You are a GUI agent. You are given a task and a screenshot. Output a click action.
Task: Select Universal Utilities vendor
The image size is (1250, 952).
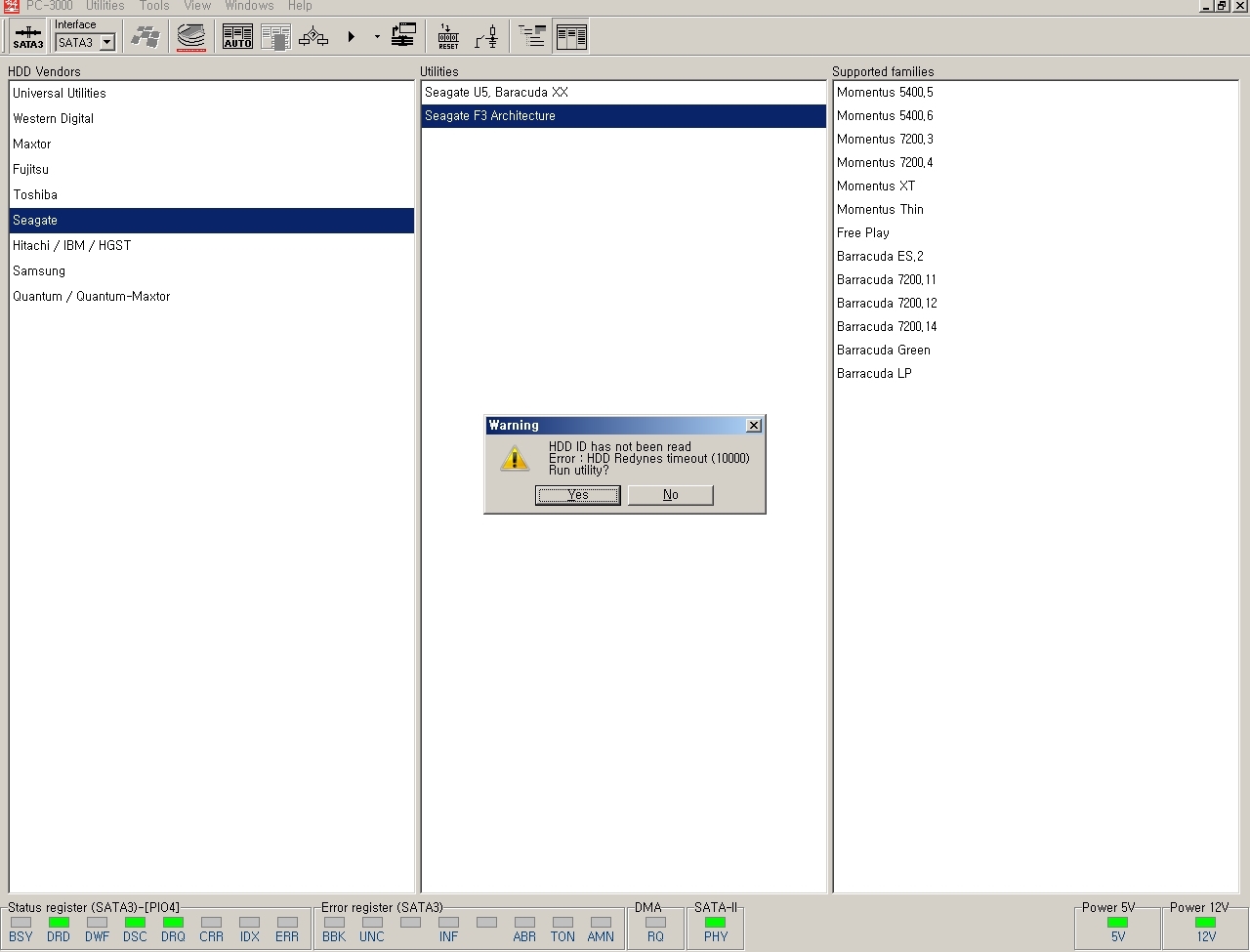[x=212, y=94]
